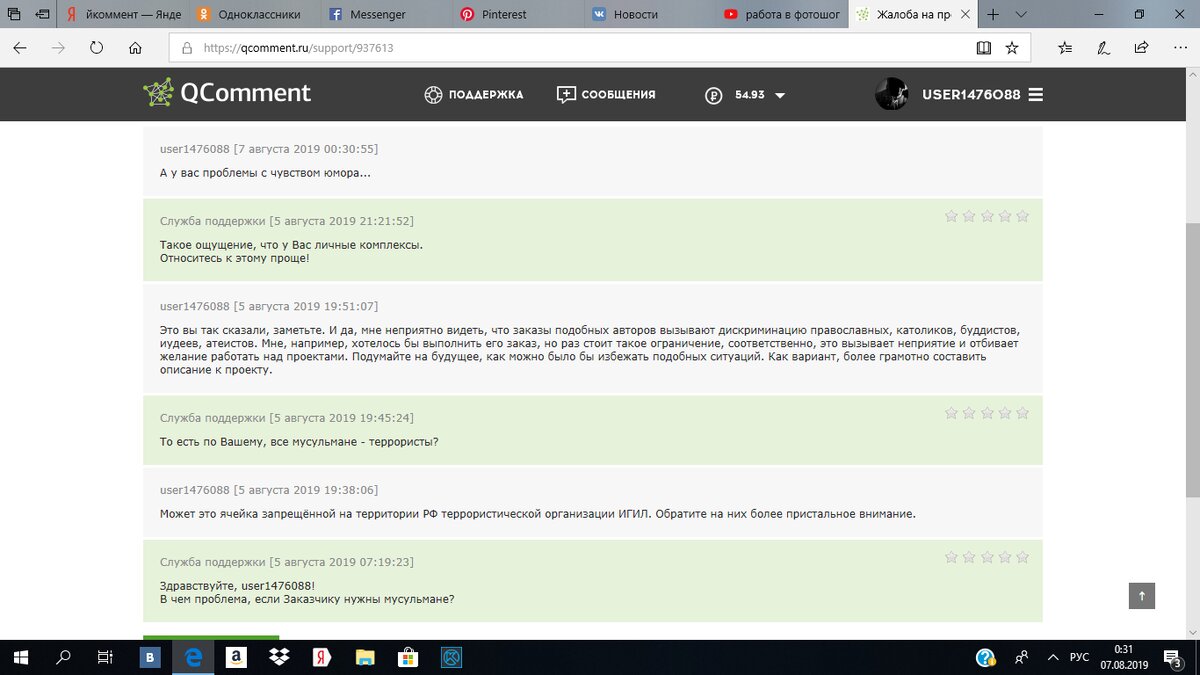Viewport: 1200px width, 675px height.
Task: Click the scroll-to-top arrow button
Action: [x=1142, y=595]
